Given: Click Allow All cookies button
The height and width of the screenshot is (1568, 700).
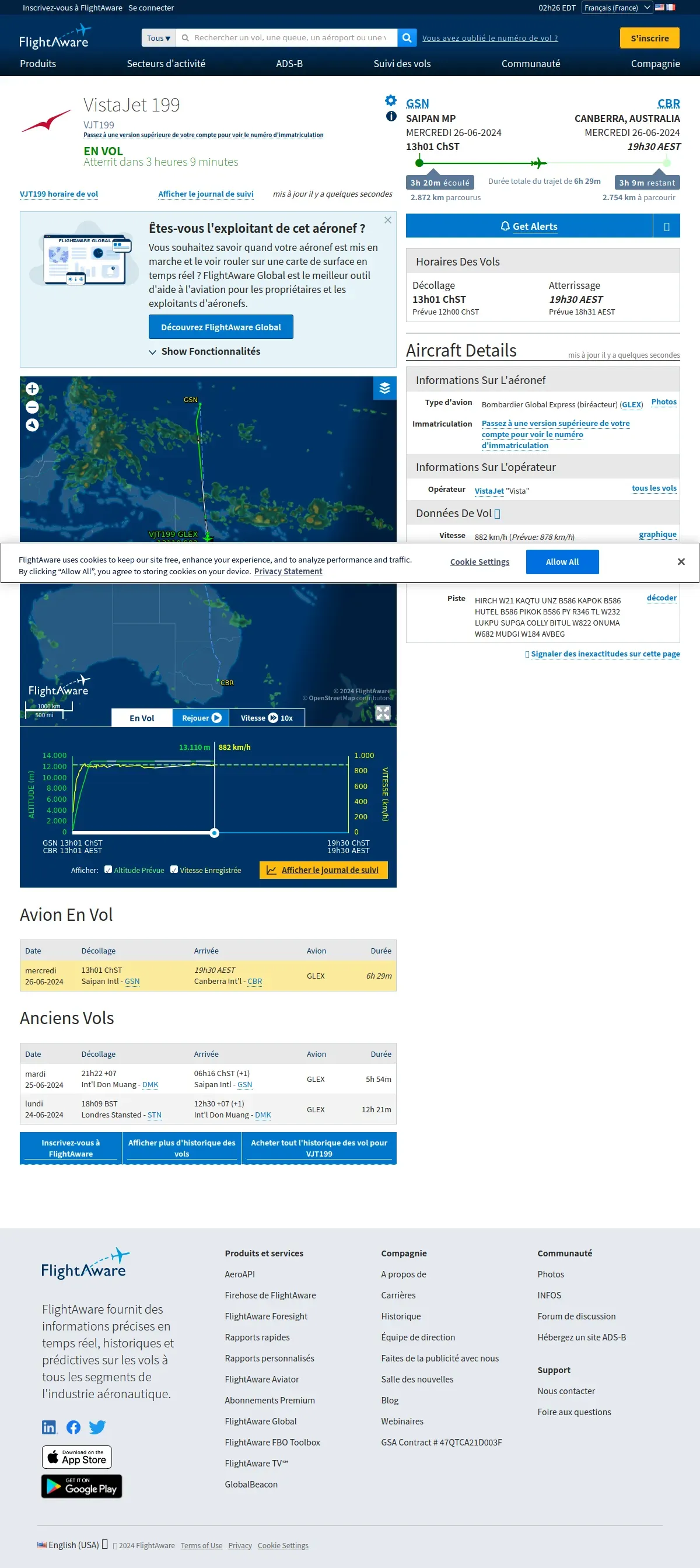Looking at the screenshot, I should 562,562.
